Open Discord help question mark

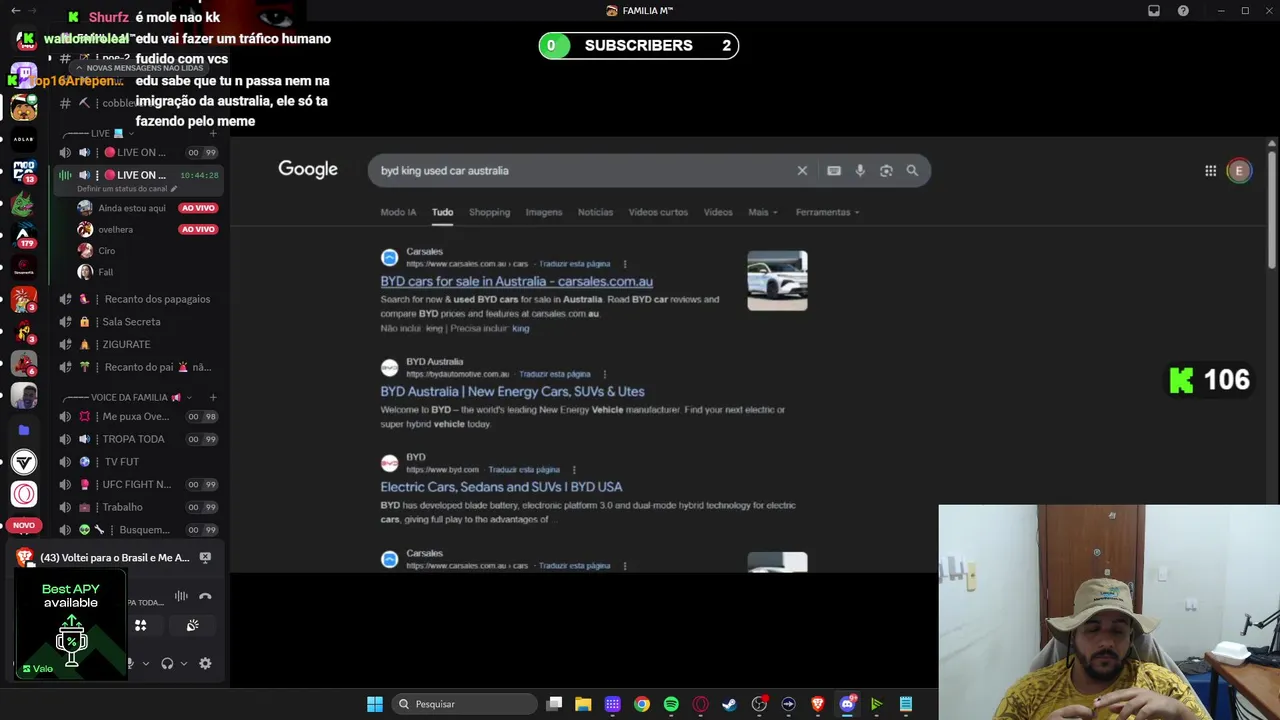point(1184,11)
